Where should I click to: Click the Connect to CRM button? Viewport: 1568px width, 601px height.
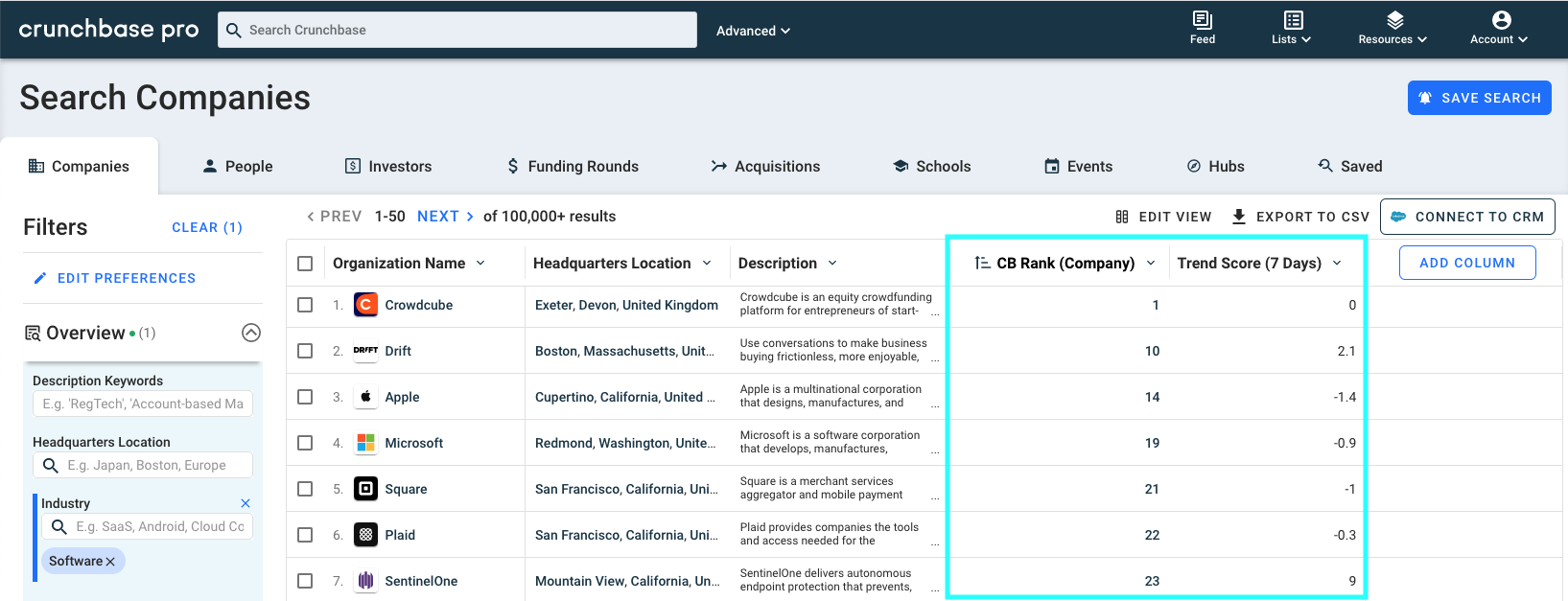pyautogui.click(x=1467, y=217)
